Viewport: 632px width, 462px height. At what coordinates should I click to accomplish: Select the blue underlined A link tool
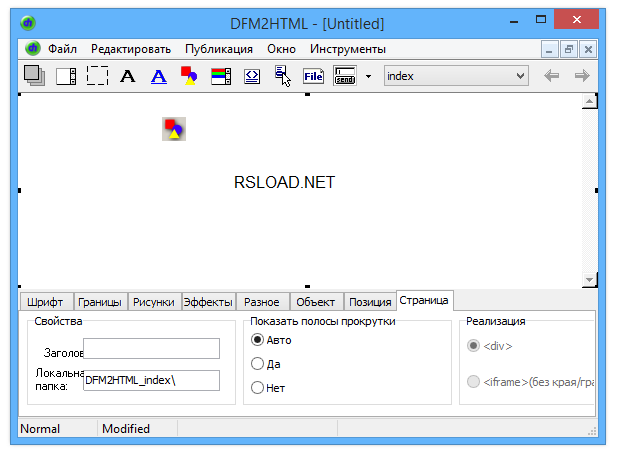(159, 76)
